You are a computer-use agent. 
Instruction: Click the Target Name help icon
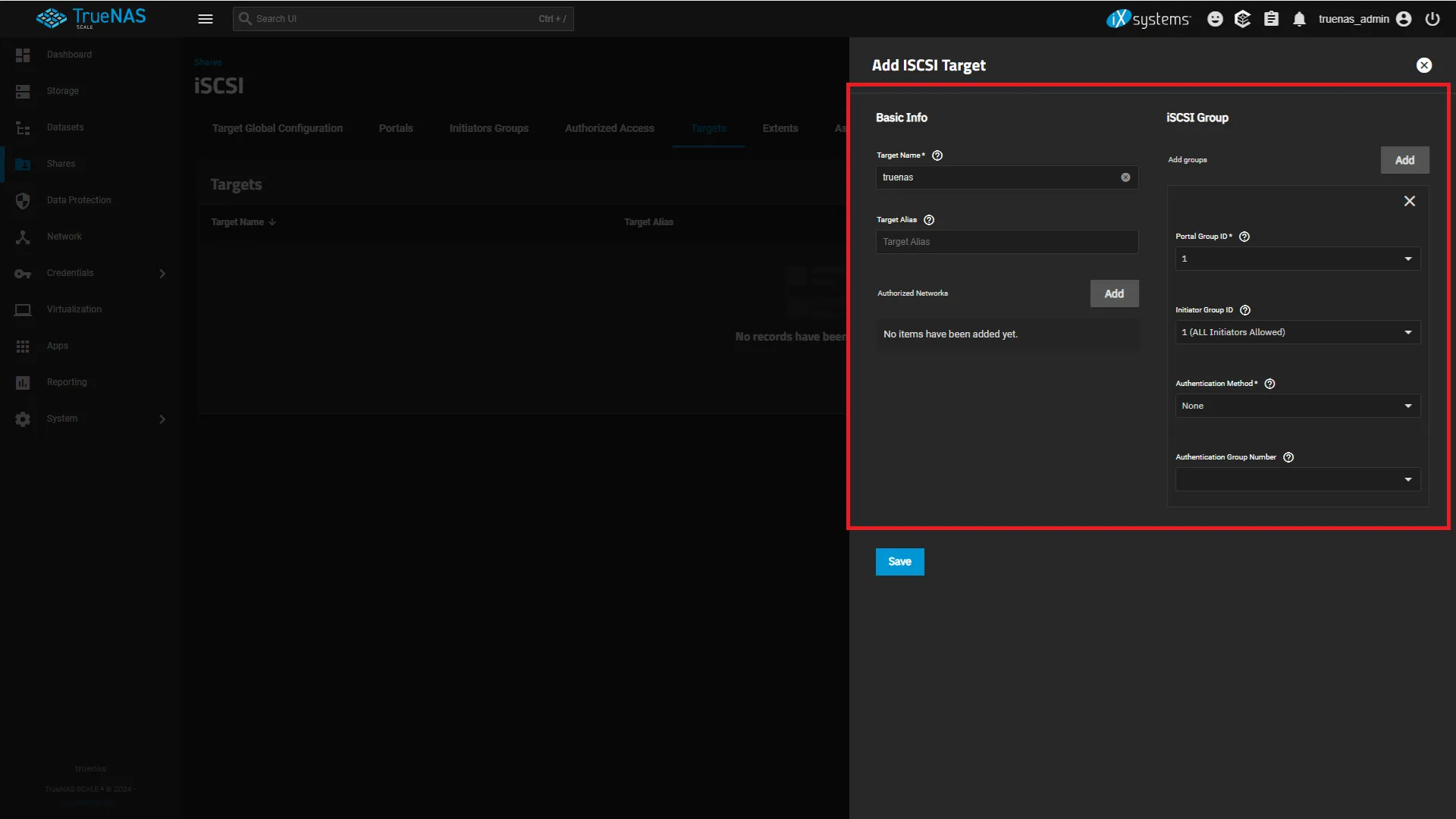click(x=937, y=155)
